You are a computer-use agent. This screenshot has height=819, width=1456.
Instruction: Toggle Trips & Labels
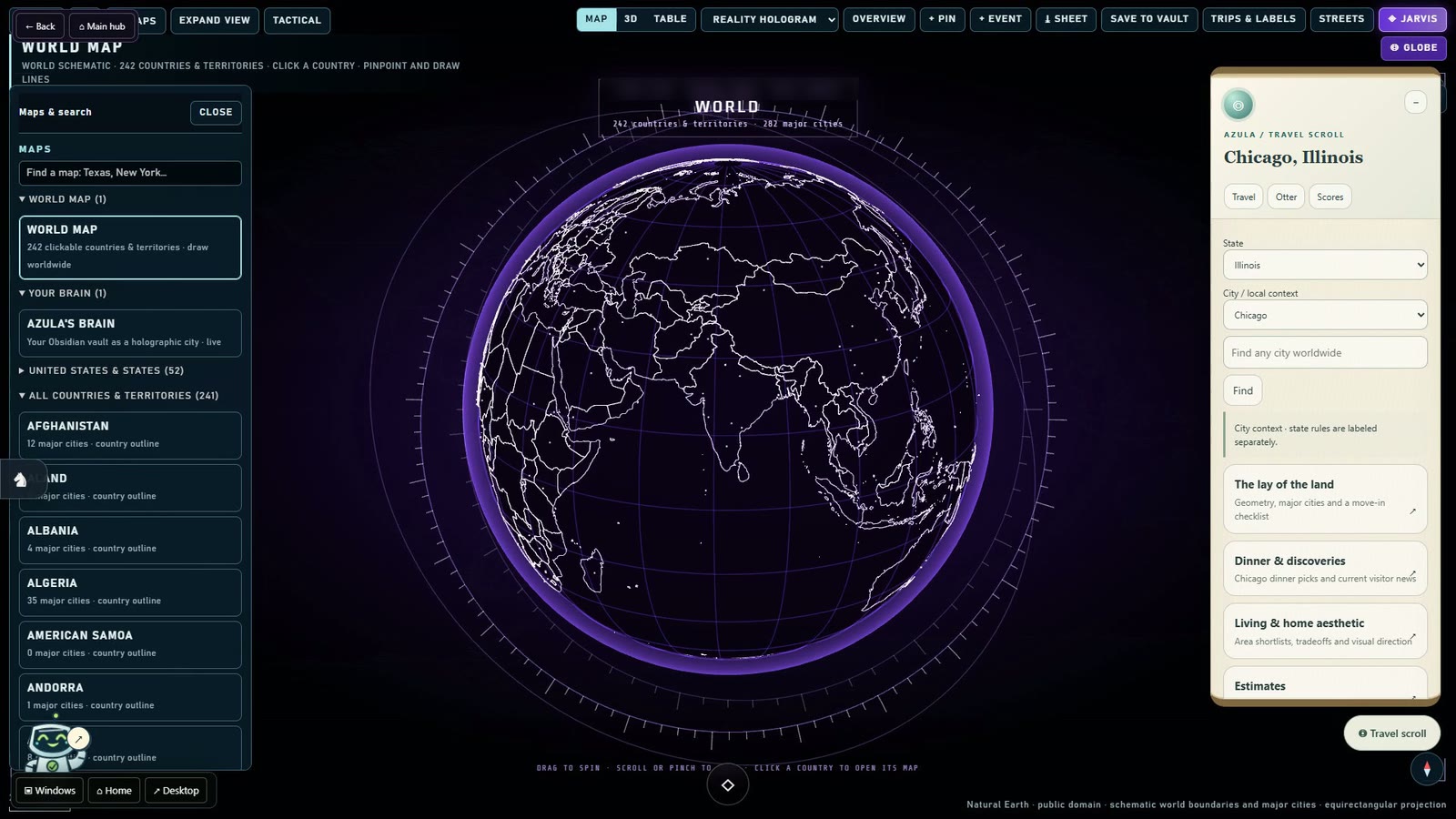pyautogui.click(x=1253, y=19)
